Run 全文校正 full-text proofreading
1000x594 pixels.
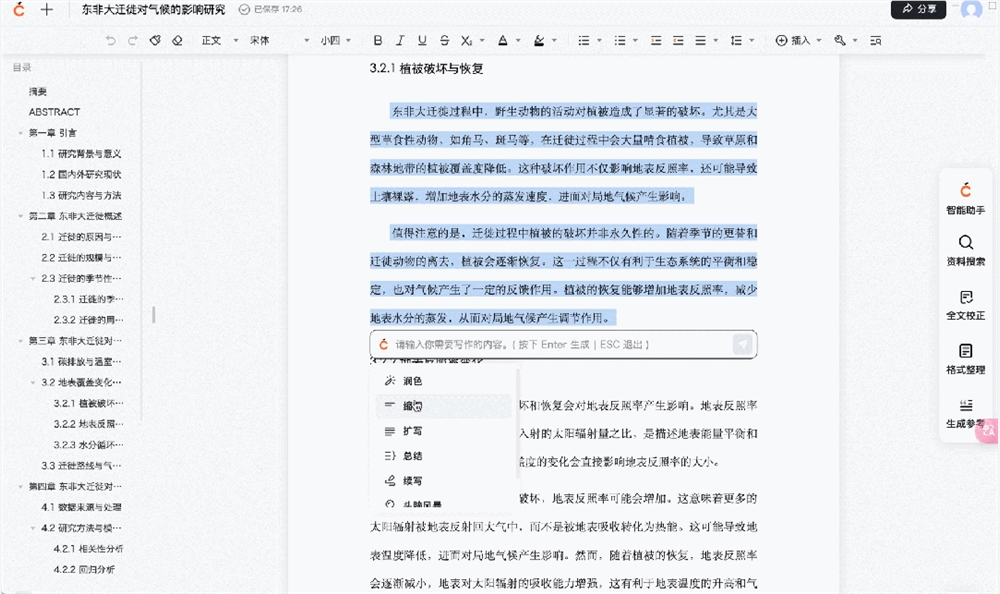964,305
